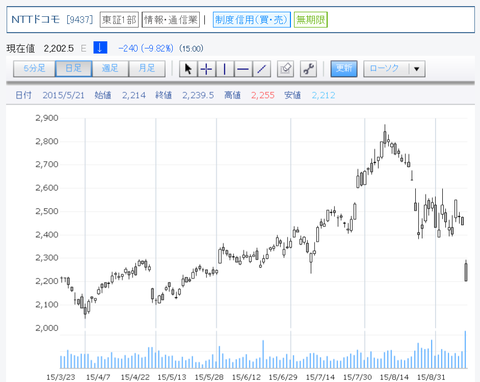Switch to the 週足 weekly timeframe
This screenshot has height=382, width=480.
click(x=110, y=69)
